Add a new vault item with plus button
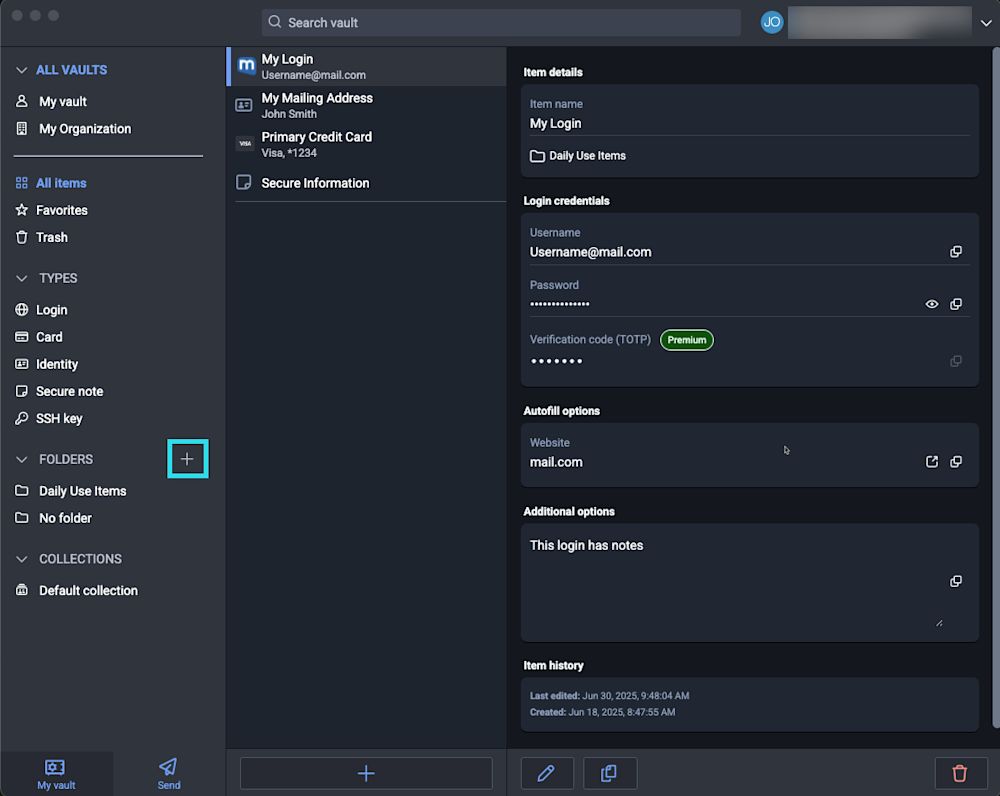The height and width of the screenshot is (796, 1000). pyautogui.click(x=366, y=773)
